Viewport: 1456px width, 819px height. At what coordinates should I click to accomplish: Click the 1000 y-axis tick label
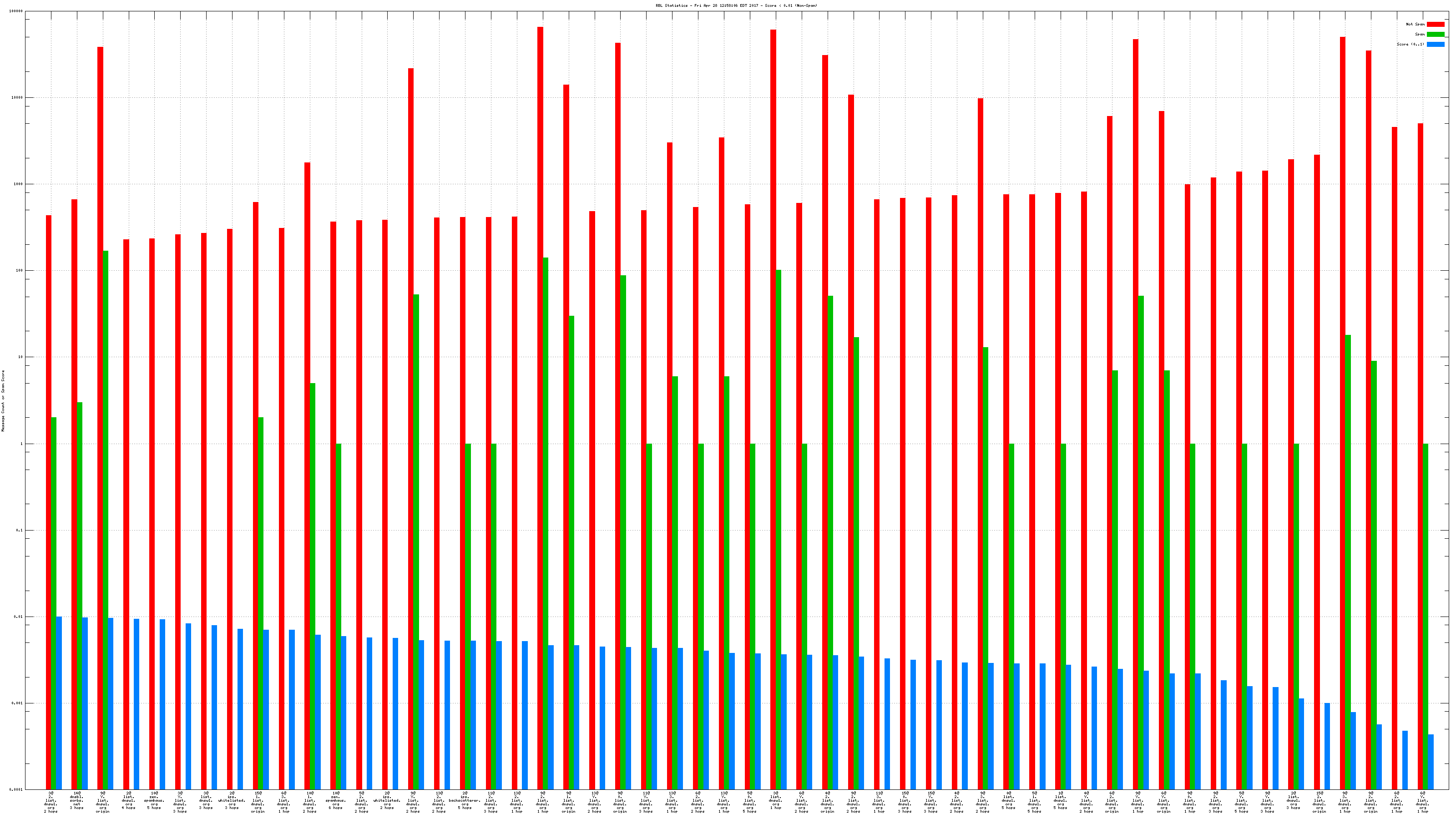19,184
